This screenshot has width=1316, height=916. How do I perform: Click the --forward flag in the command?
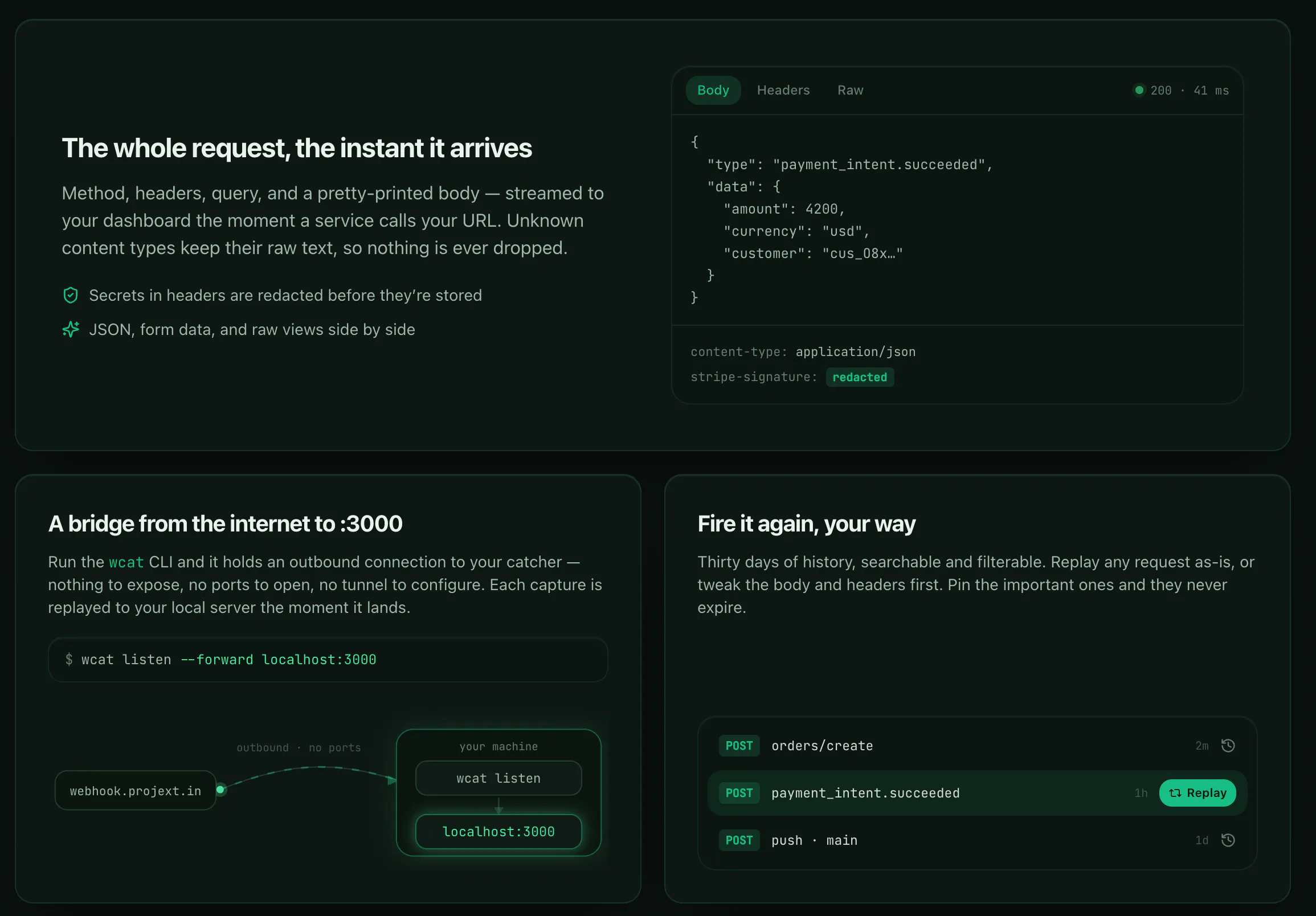(216, 659)
